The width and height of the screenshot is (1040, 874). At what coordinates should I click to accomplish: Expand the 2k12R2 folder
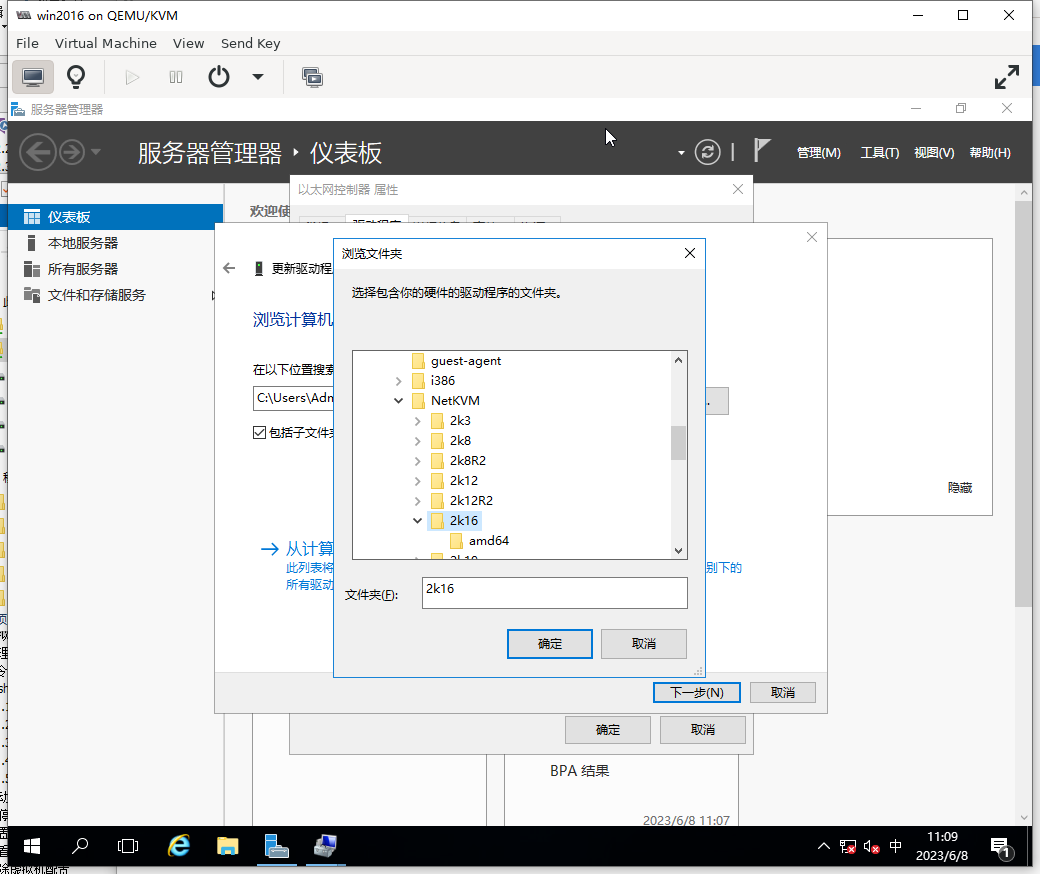(x=418, y=501)
